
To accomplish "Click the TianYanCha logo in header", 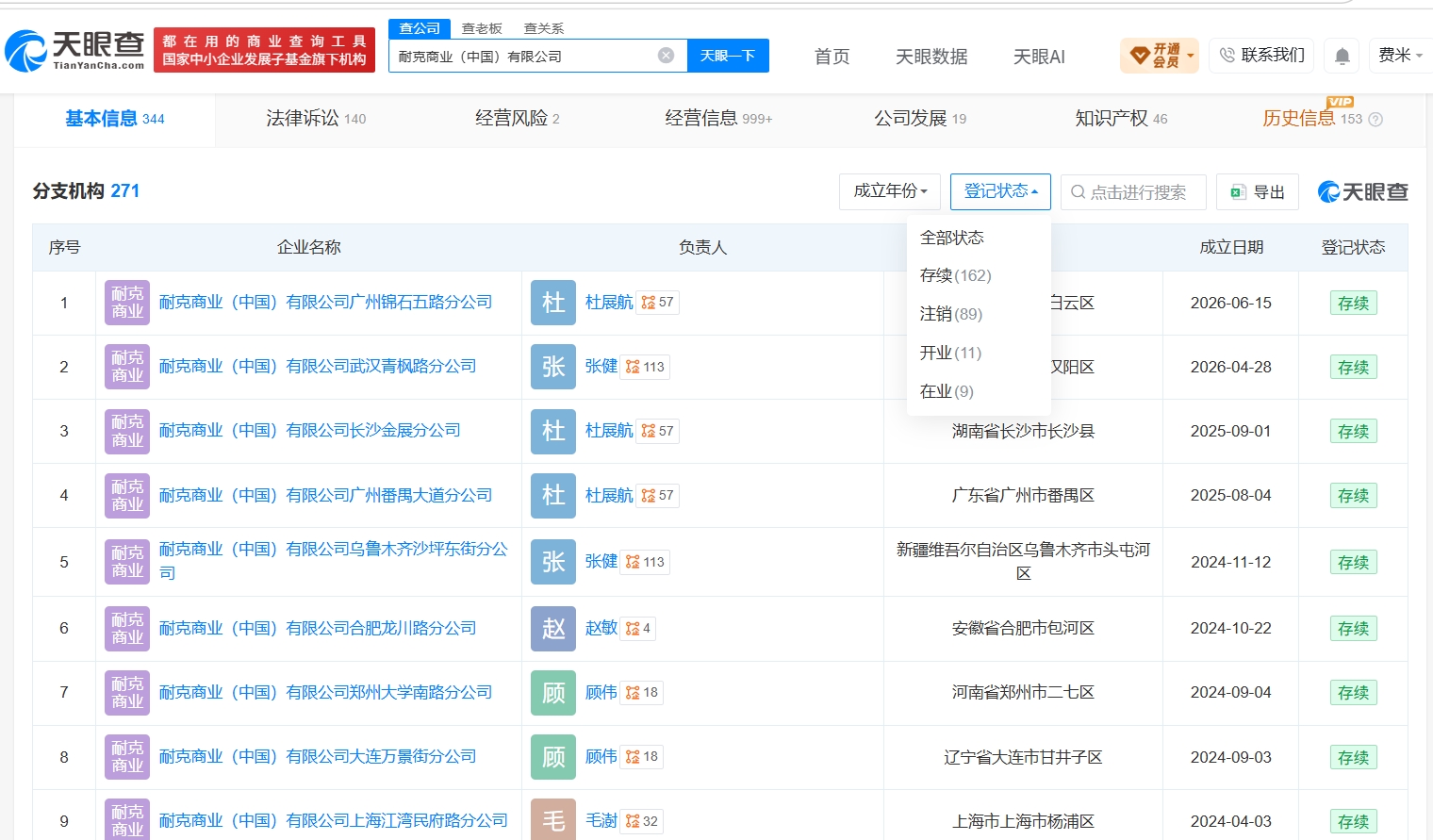I will [74, 51].
